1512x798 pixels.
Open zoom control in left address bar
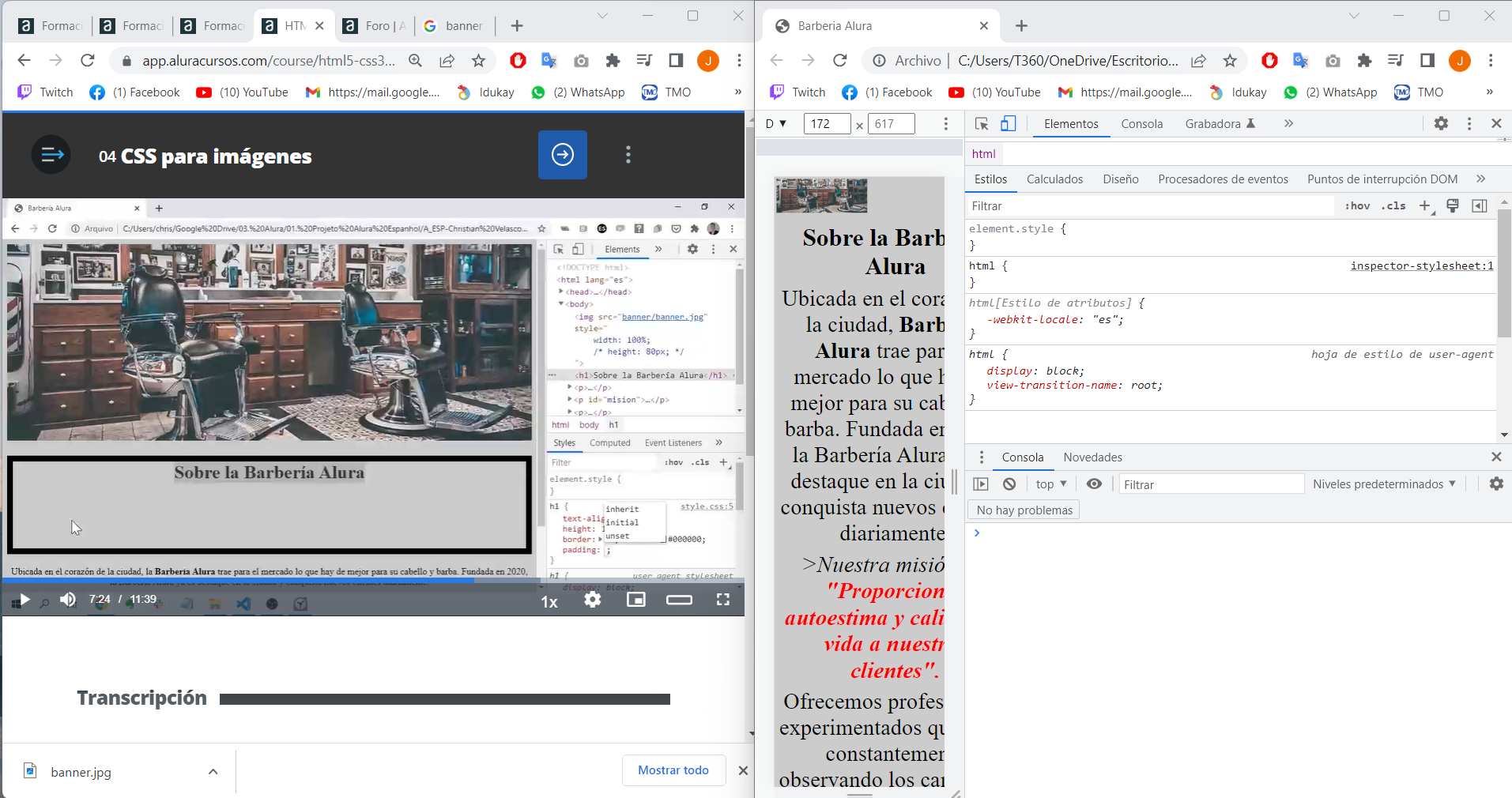(x=416, y=61)
